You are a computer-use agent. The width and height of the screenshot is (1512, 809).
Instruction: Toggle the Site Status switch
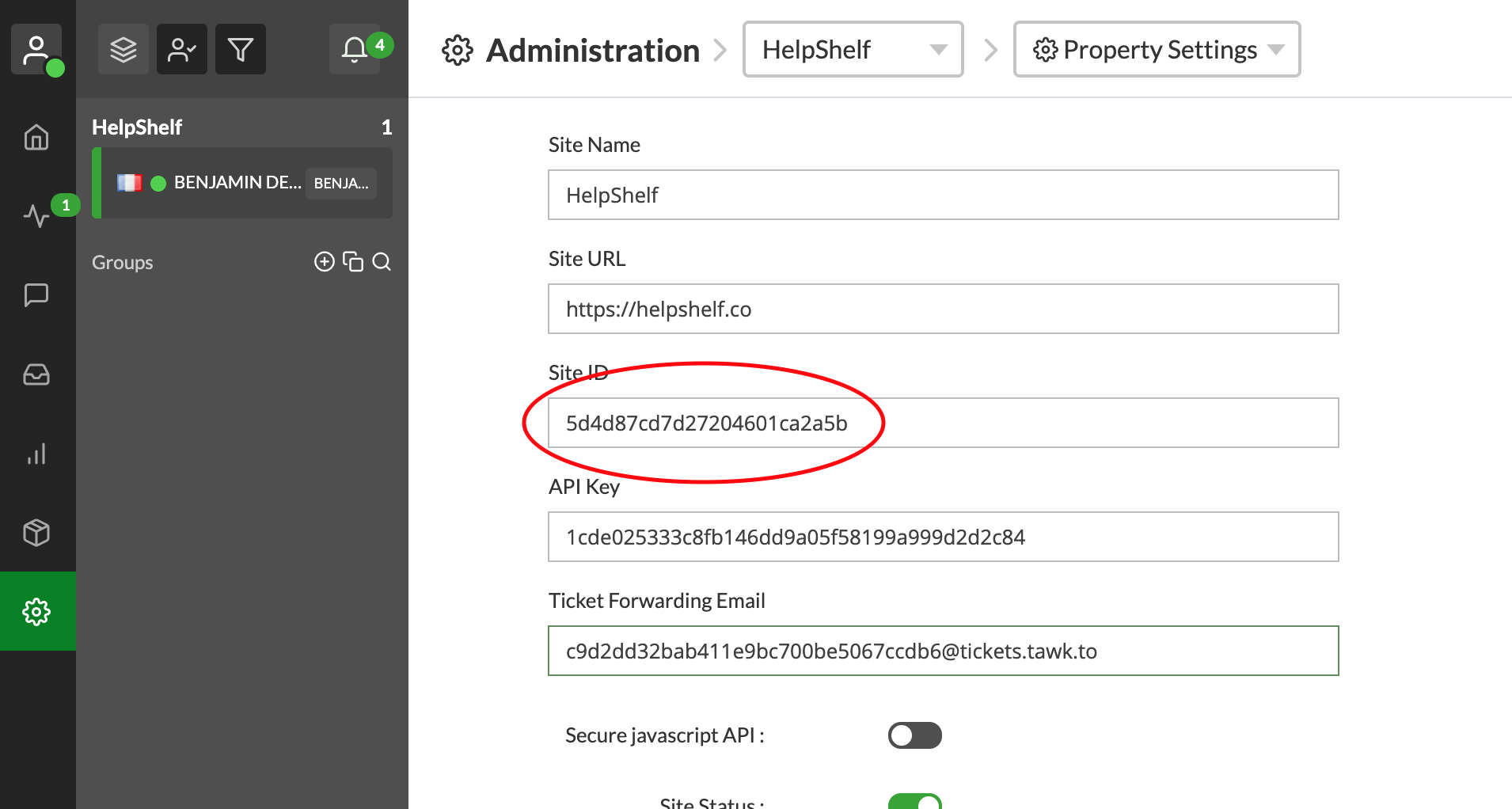(914, 801)
